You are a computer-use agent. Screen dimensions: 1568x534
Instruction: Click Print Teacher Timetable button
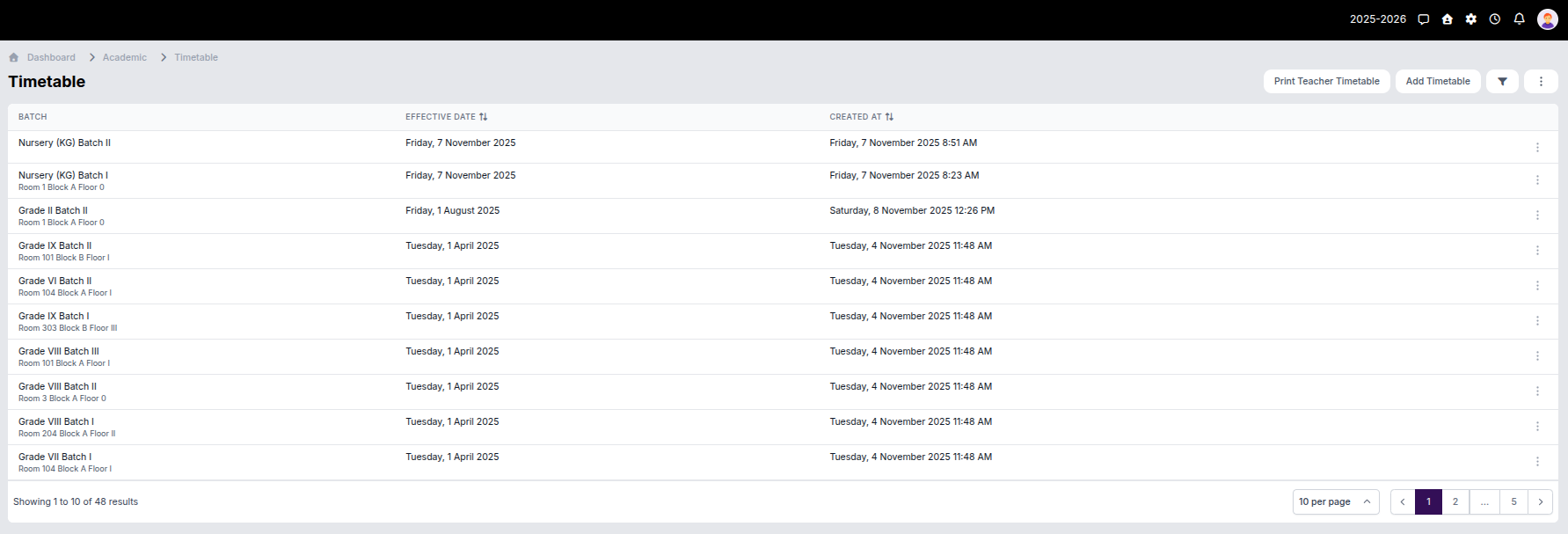[x=1327, y=81]
